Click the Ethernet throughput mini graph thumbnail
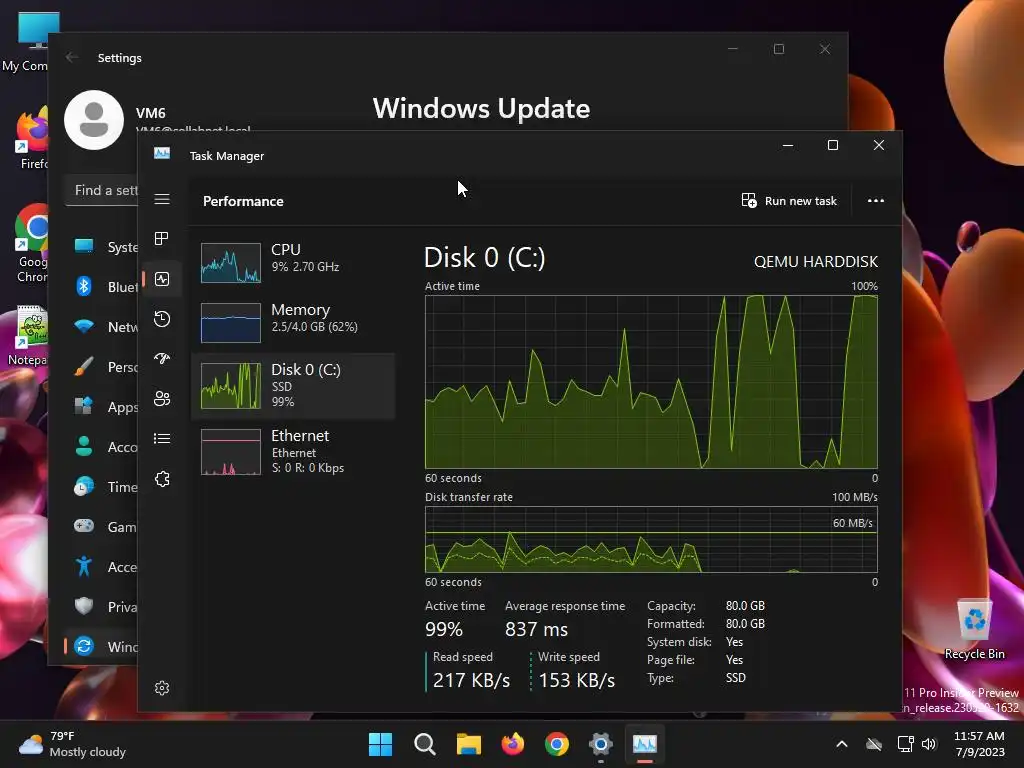 pos(231,452)
